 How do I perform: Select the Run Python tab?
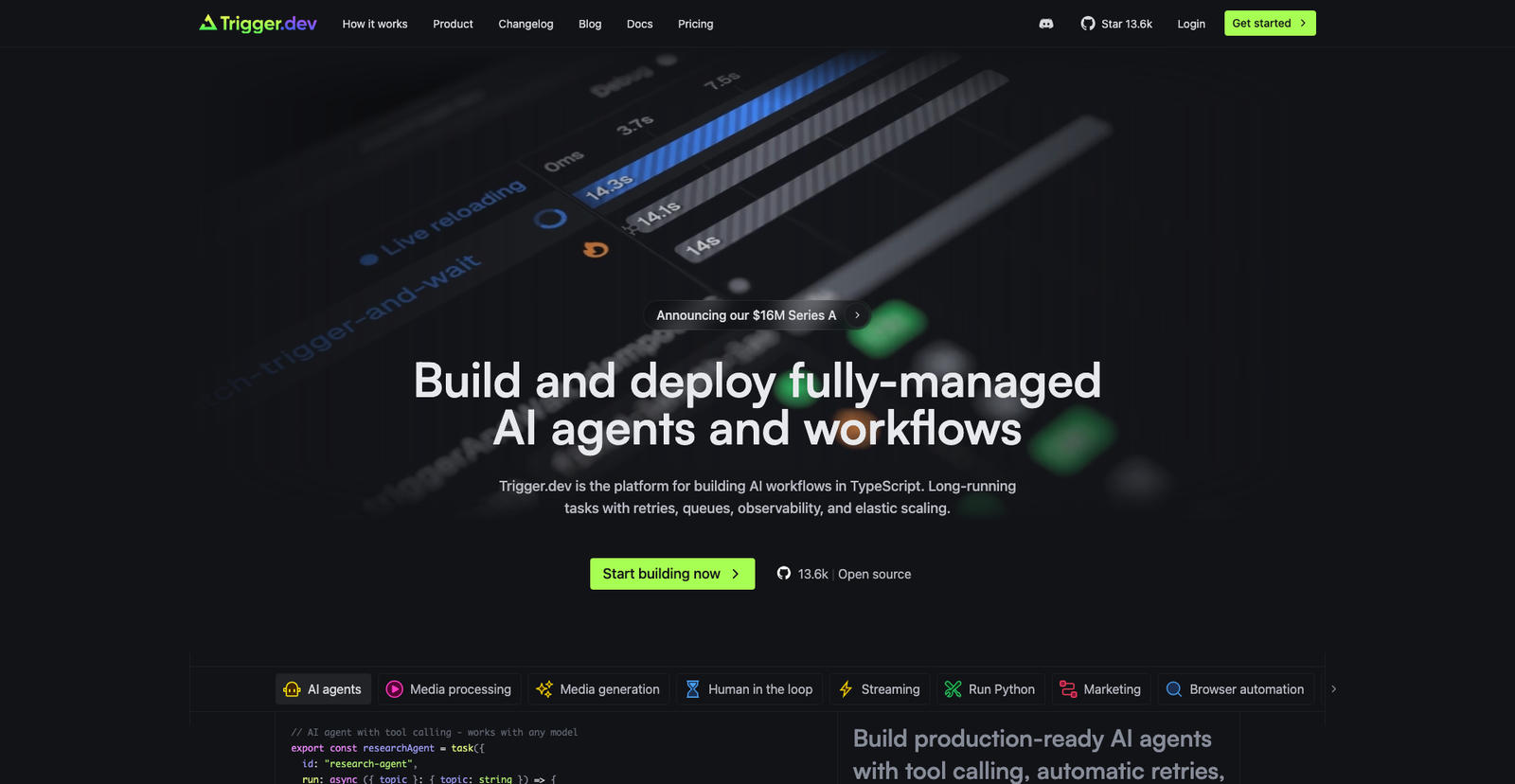coord(990,689)
